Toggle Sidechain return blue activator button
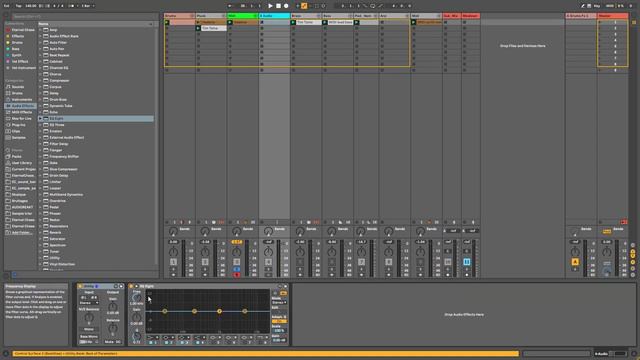Image resolution: width=640 pixels, height=360 pixels. 467,262
